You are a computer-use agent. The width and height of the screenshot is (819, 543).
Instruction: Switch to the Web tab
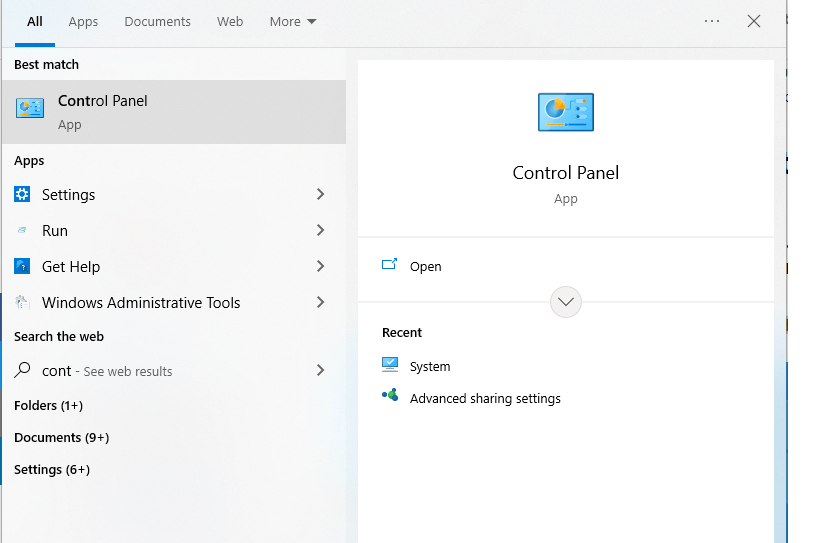pos(230,22)
